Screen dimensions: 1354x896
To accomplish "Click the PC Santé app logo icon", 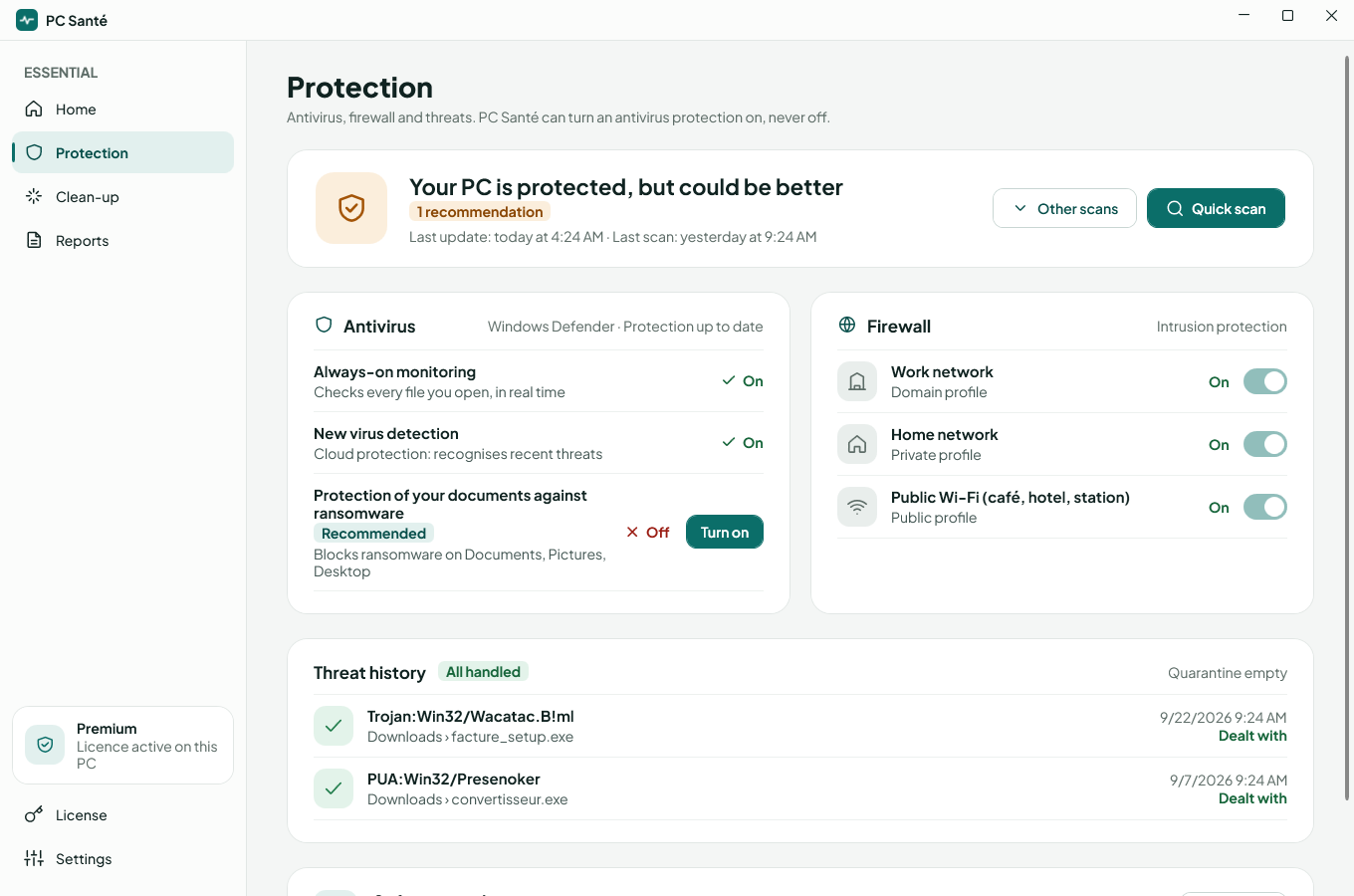I will coord(27,20).
